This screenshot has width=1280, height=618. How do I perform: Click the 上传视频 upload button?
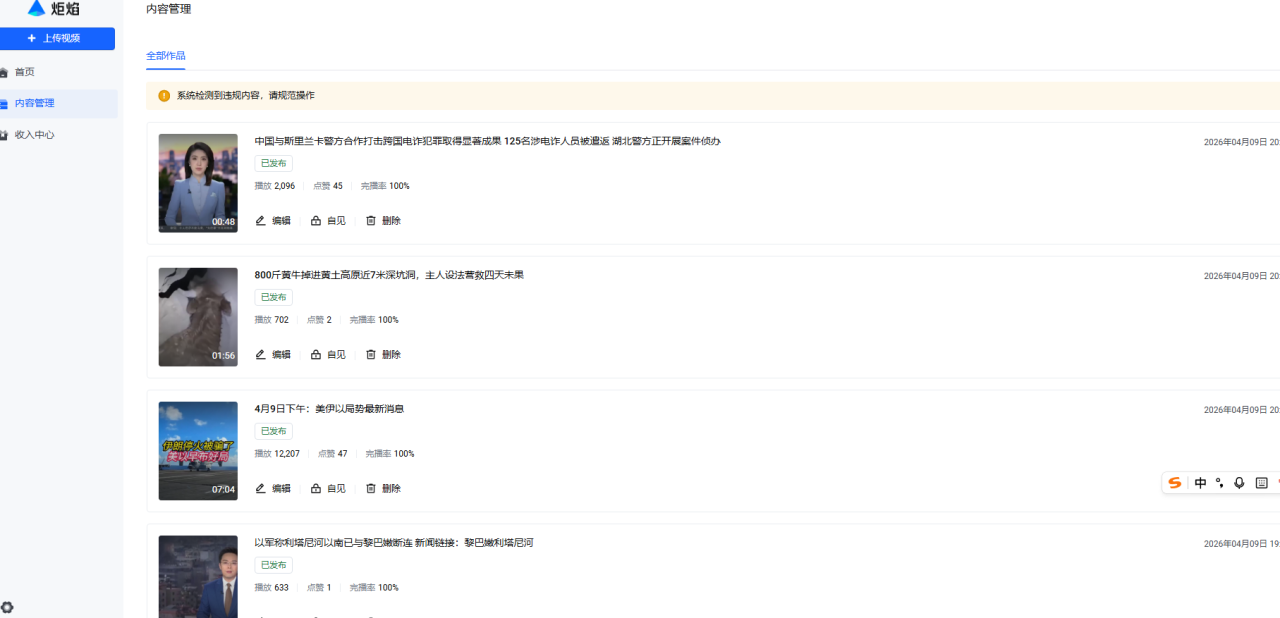tap(57, 38)
